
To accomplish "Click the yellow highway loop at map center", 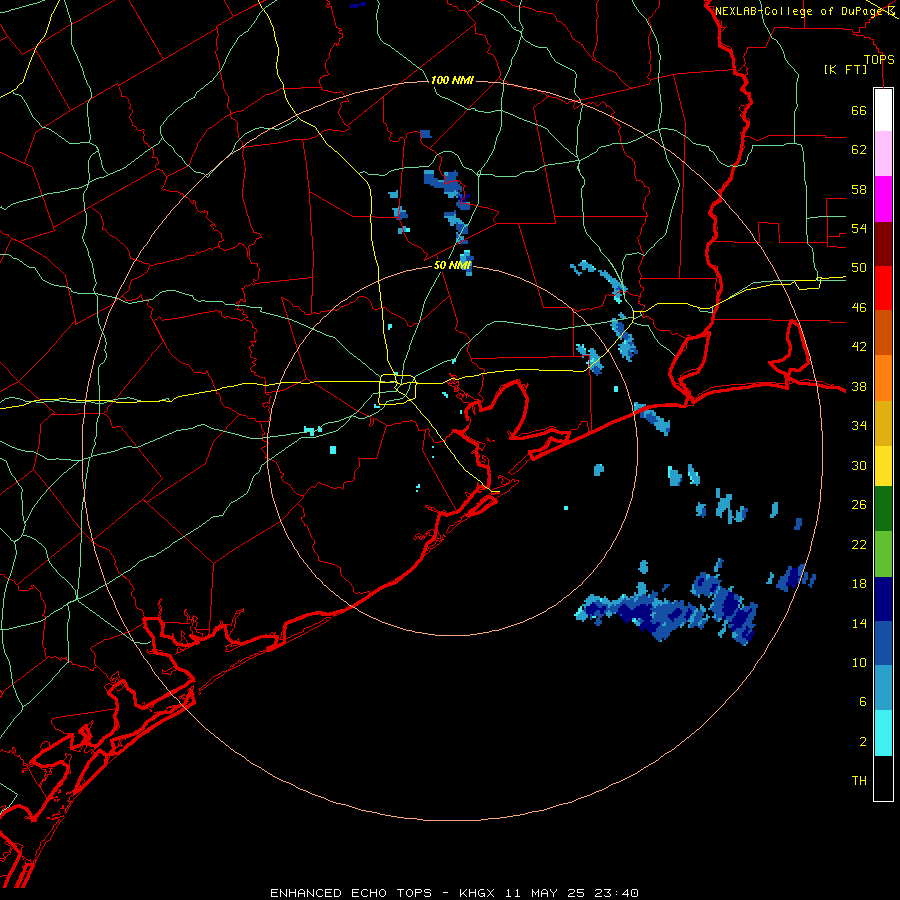I will 397,389.
